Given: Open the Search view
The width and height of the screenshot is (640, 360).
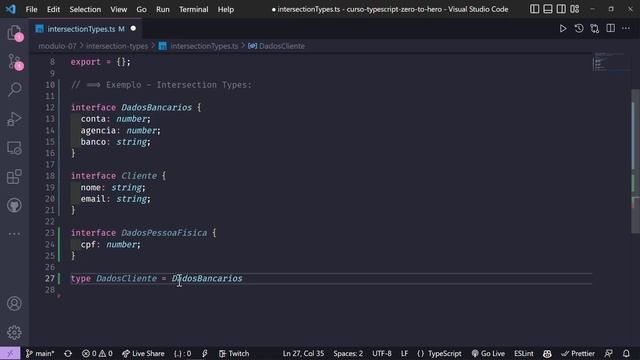Looking at the screenshot, I should pos(14,89).
